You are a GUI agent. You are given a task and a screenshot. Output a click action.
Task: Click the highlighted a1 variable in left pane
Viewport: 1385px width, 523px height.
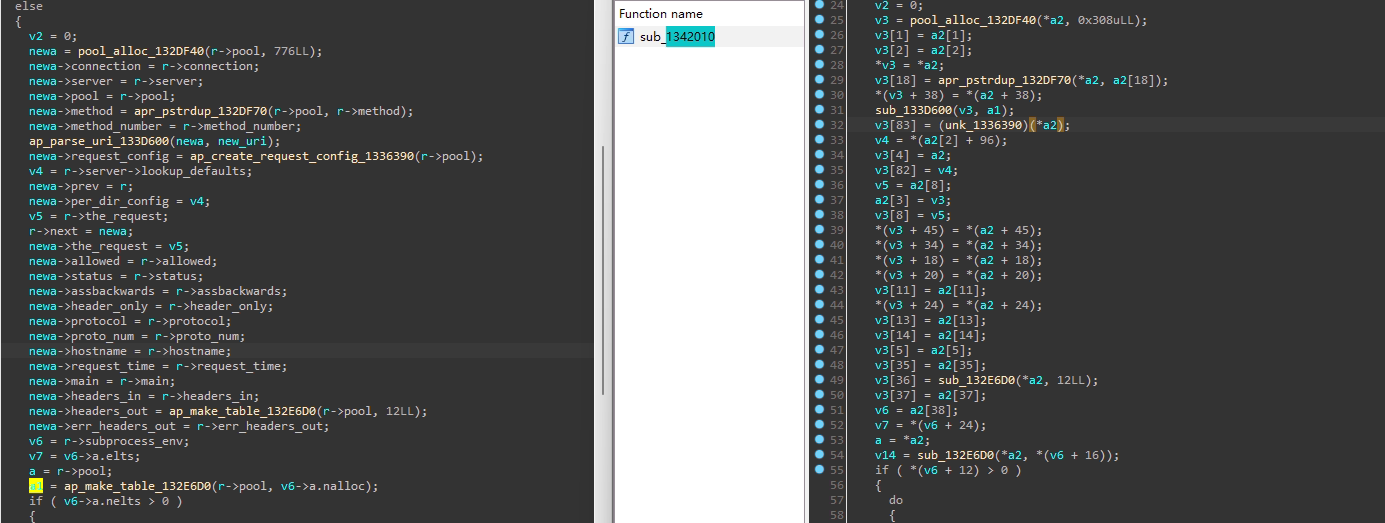[x=35, y=486]
